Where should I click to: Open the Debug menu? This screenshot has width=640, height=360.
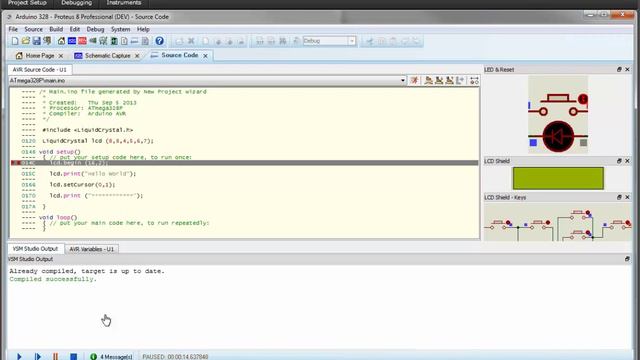tap(95, 29)
